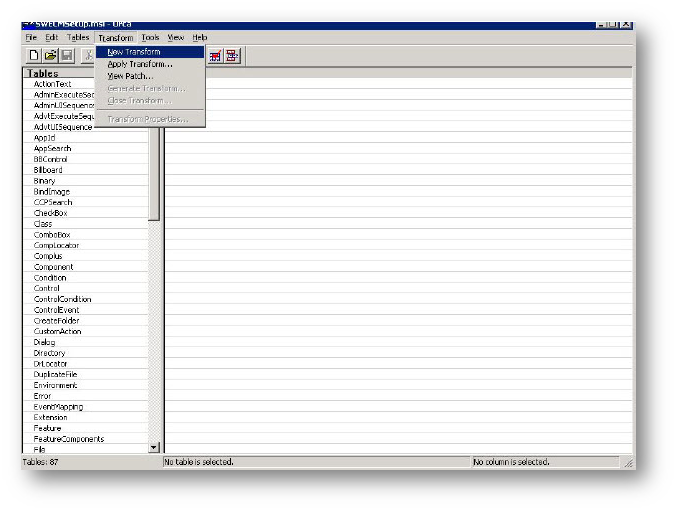Image resolution: width=678 pixels, height=512 pixels.
Task: Open the Tools menu
Action: pos(150,37)
